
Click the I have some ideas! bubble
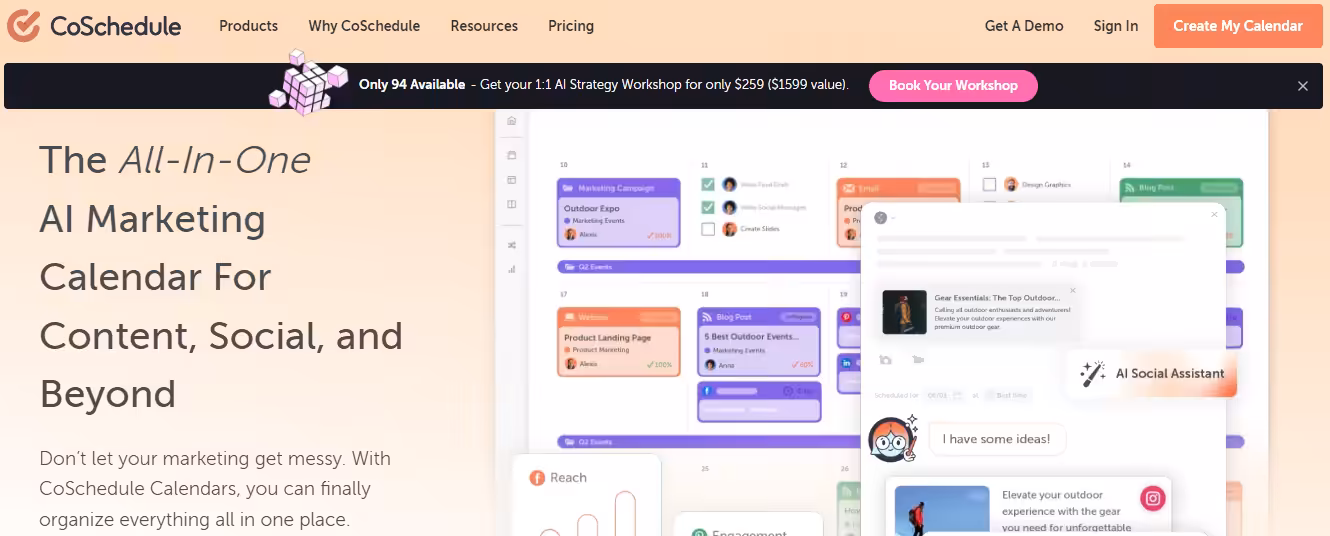tap(997, 439)
